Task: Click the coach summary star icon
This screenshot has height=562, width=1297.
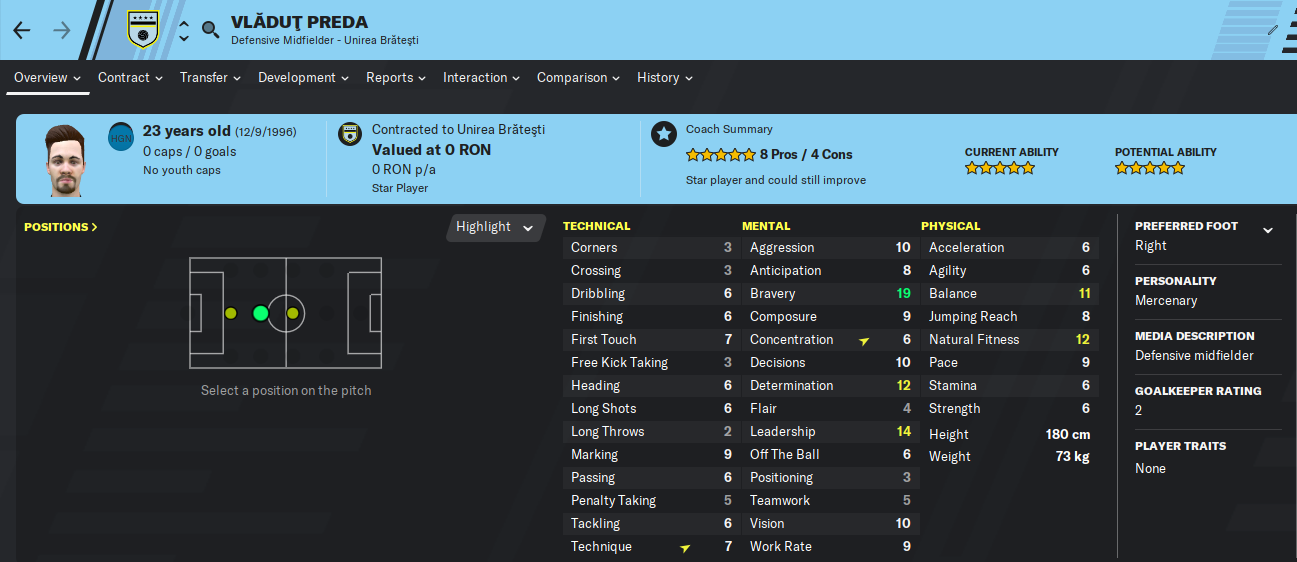Action: 664,134
